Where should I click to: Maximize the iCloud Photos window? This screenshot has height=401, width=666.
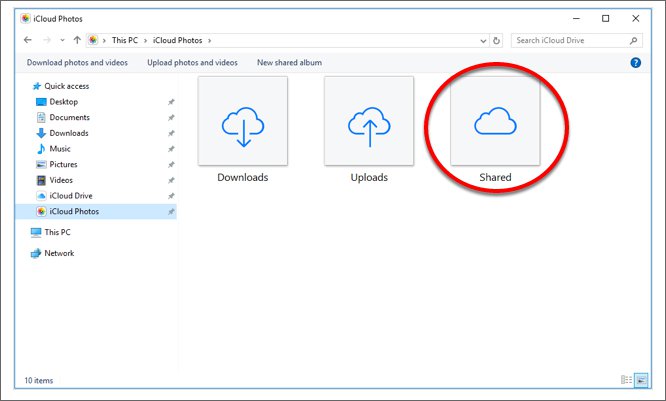606,18
